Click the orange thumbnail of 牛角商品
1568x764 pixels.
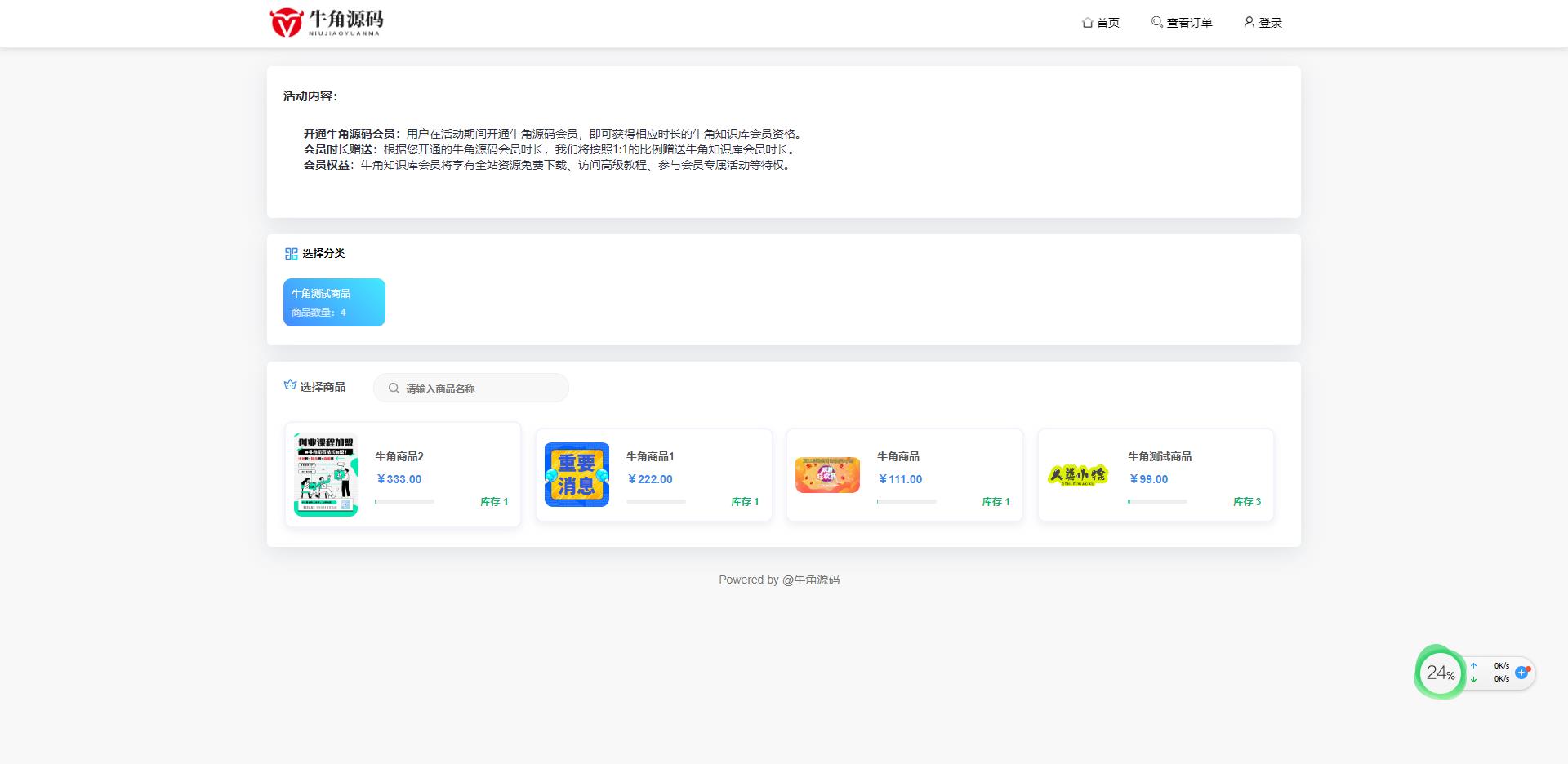click(827, 475)
